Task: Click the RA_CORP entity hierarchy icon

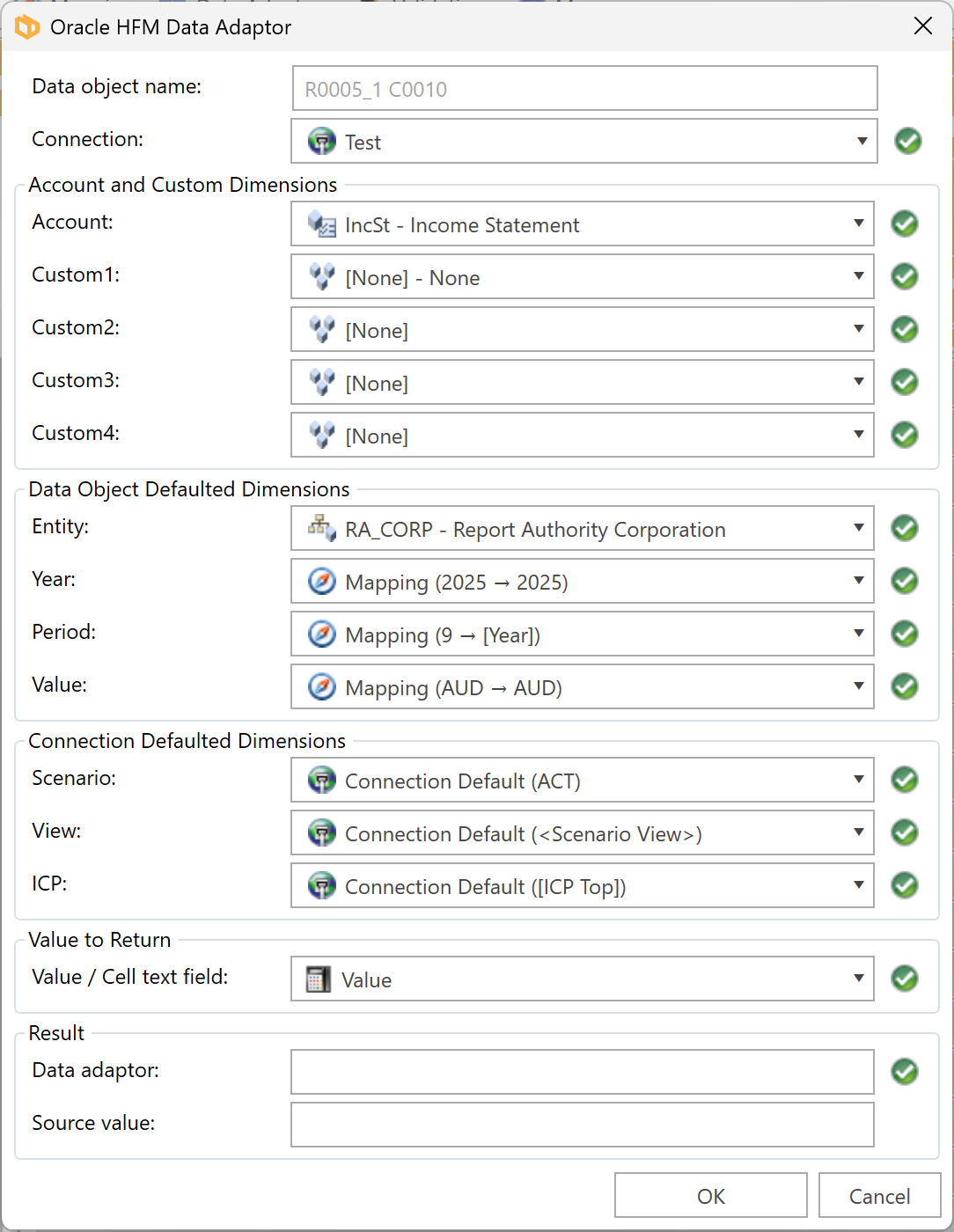Action: pyautogui.click(x=322, y=529)
